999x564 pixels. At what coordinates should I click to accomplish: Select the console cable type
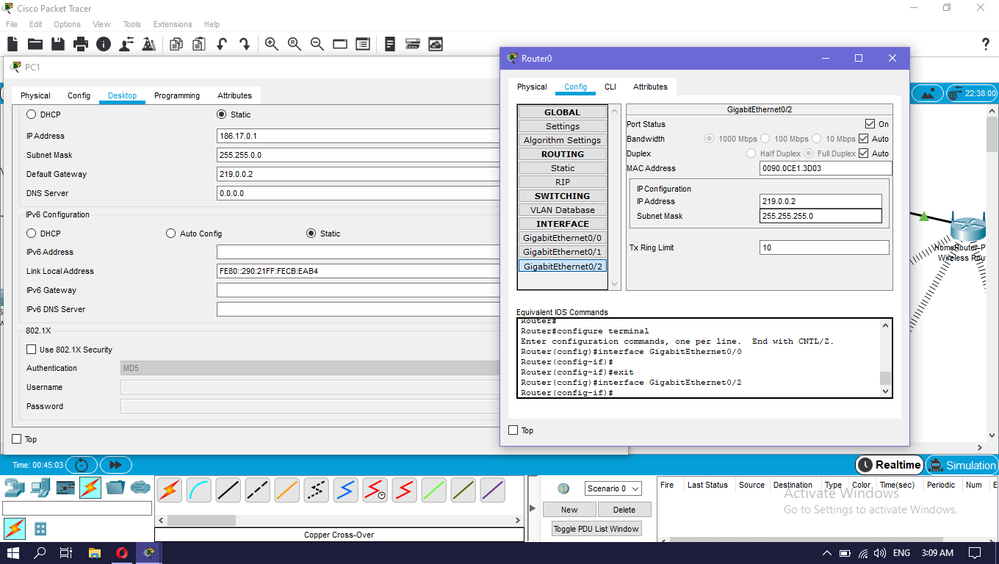(x=199, y=490)
